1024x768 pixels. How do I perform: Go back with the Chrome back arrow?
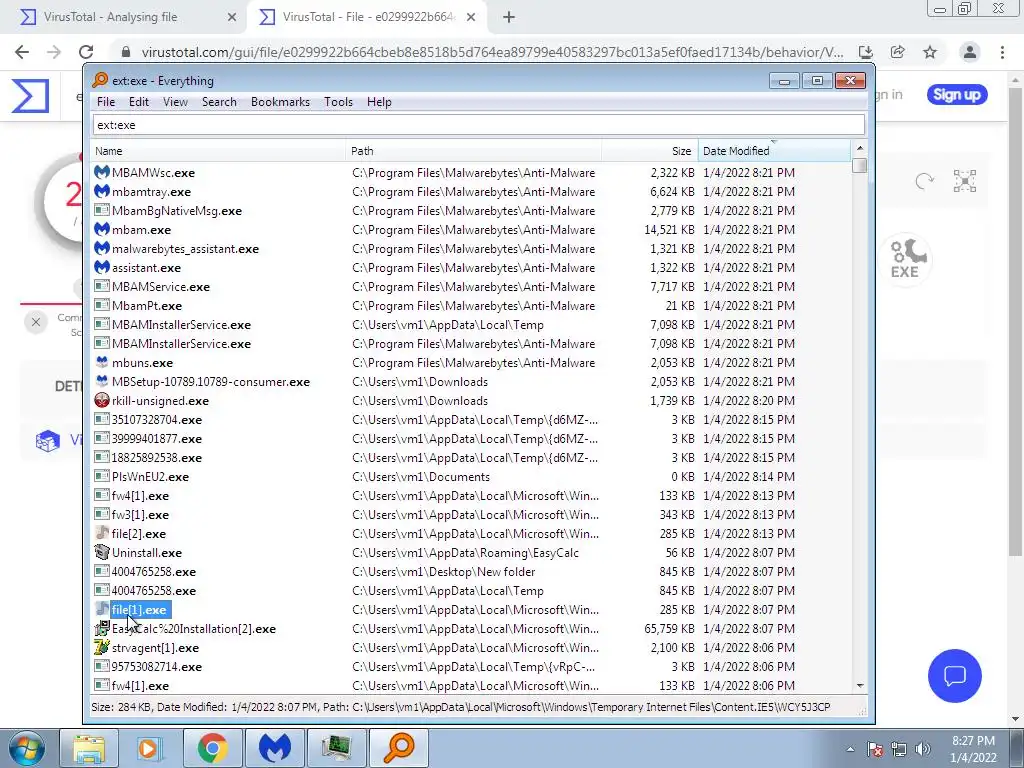(22, 52)
